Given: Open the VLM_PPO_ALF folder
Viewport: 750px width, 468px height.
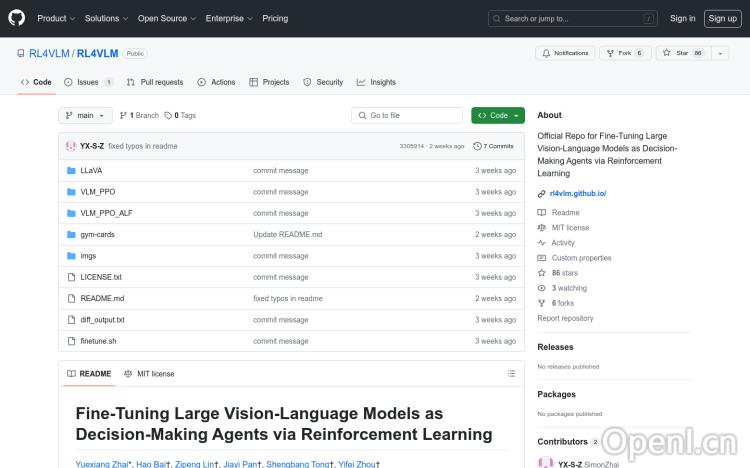Looking at the screenshot, I should coord(106,213).
